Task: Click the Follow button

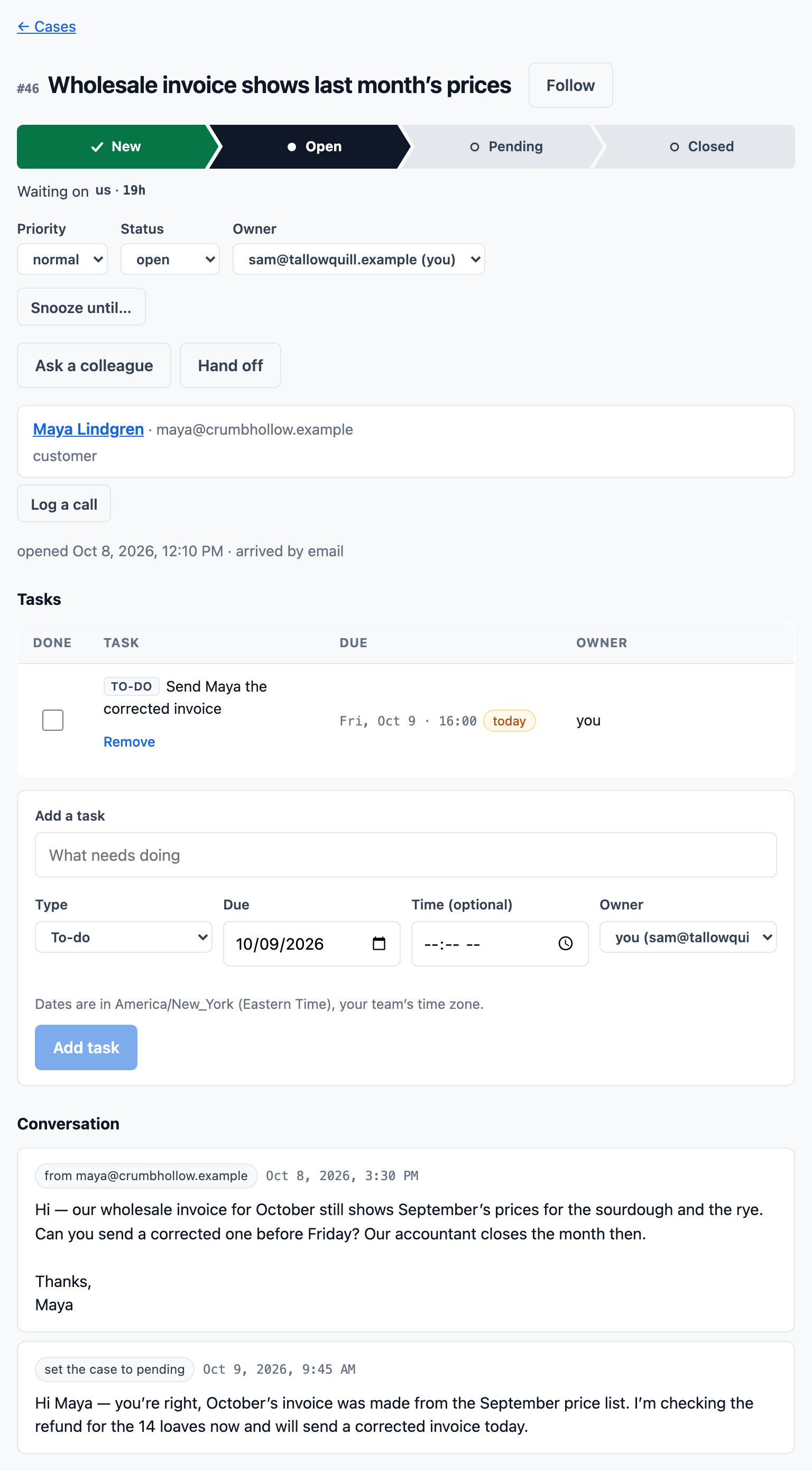Action: [x=570, y=85]
